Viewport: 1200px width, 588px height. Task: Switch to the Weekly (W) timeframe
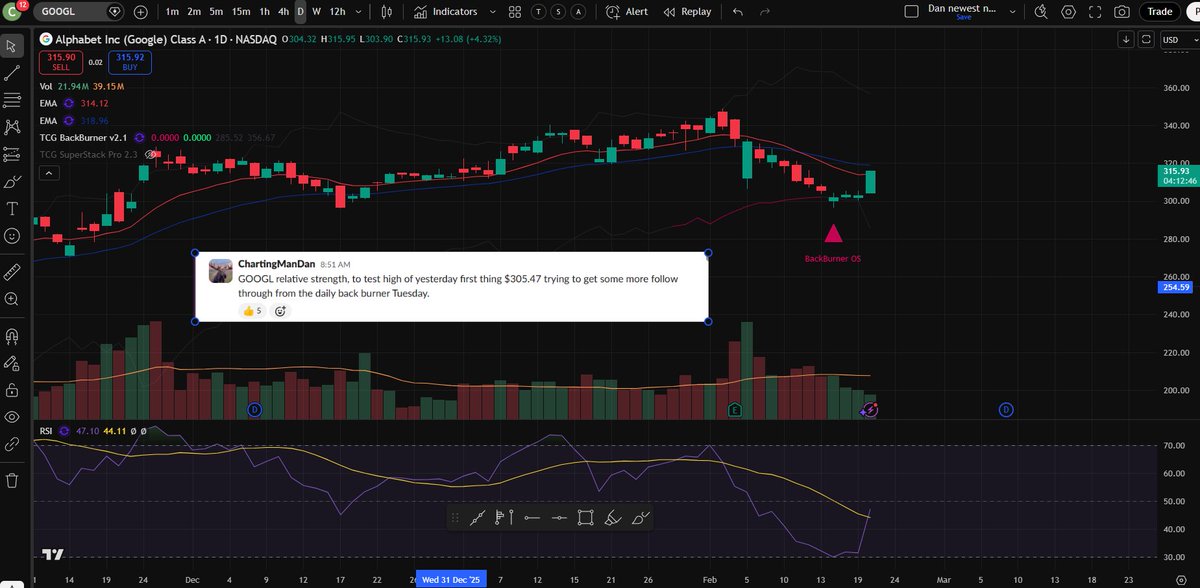tap(316, 12)
